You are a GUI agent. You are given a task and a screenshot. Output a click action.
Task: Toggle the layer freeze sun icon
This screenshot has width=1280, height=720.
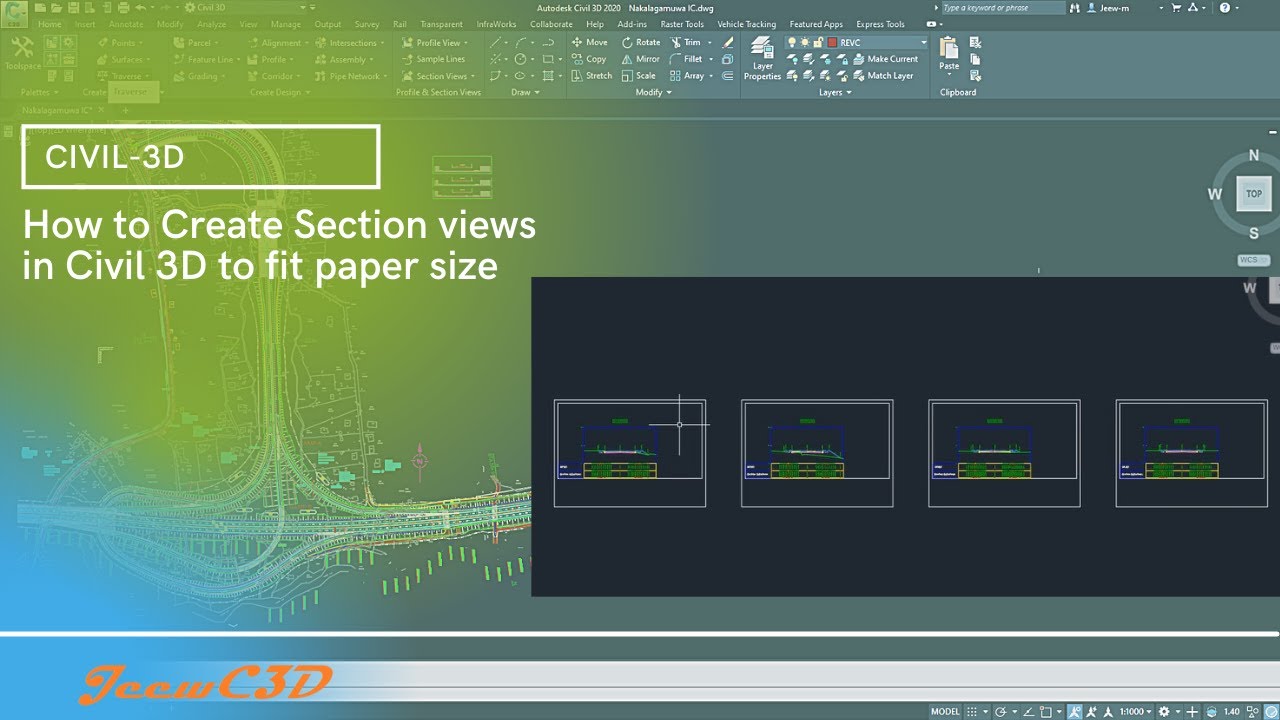(x=806, y=43)
